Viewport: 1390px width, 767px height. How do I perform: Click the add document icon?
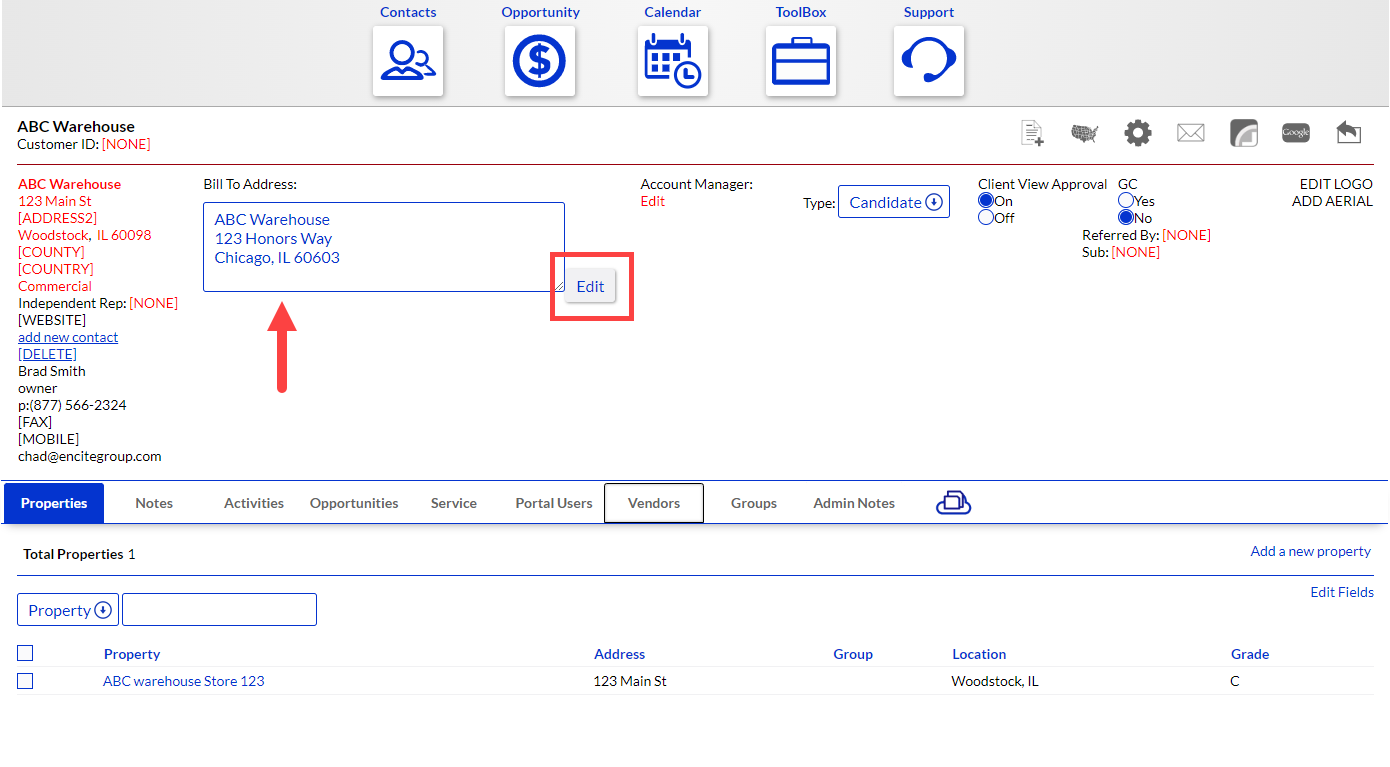point(1032,133)
